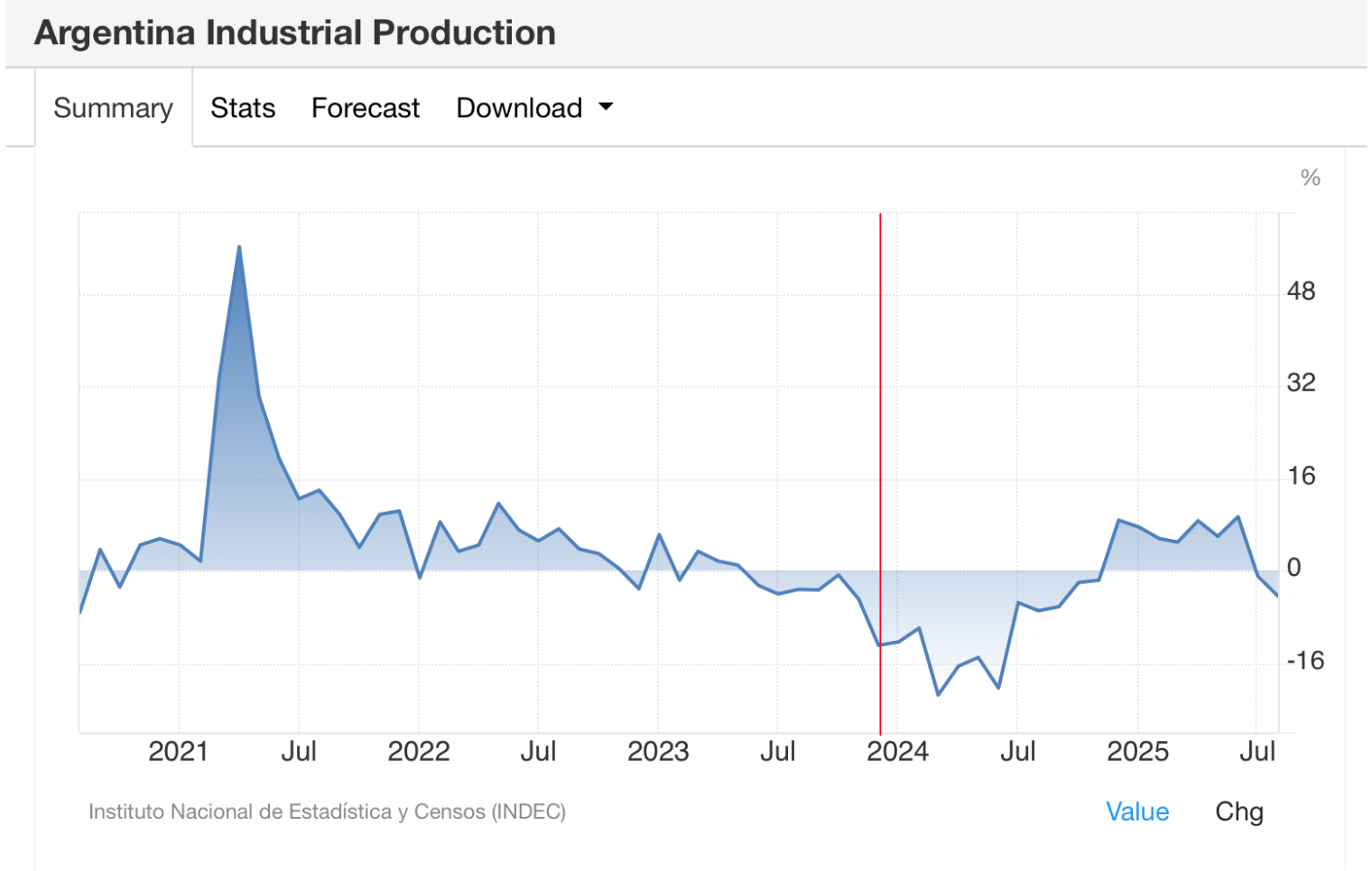Click the caret arrow beside Download
1372x871 pixels.
tap(607, 107)
